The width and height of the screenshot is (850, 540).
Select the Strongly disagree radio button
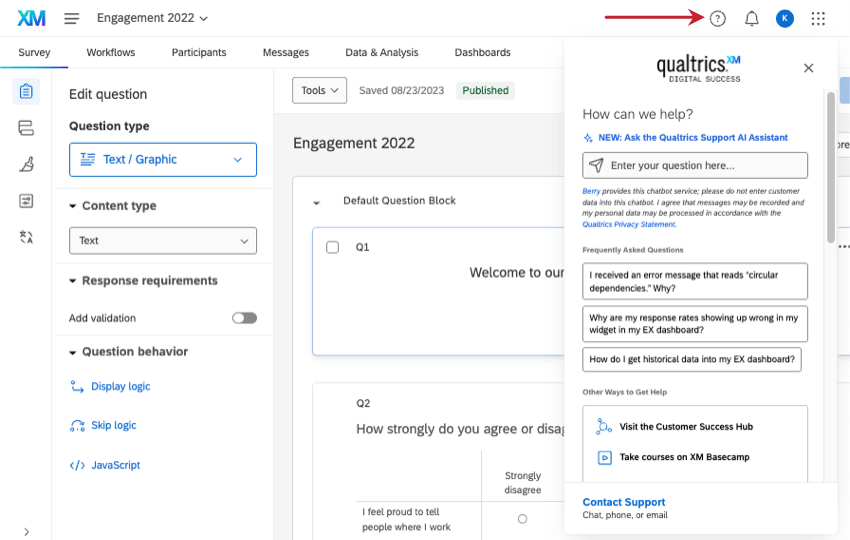[523, 519]
